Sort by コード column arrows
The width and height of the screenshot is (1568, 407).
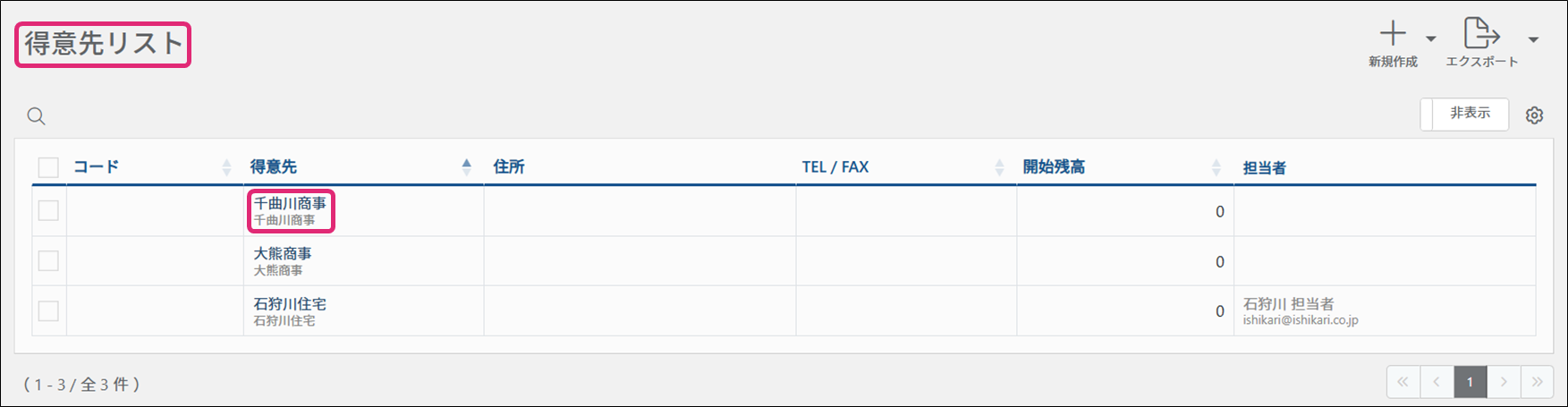[226, 167]
